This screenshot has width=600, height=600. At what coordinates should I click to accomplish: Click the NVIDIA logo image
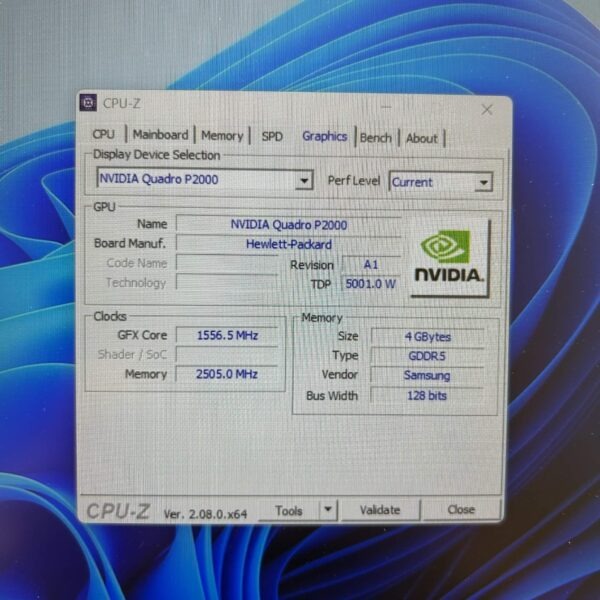tap(449, 257)
